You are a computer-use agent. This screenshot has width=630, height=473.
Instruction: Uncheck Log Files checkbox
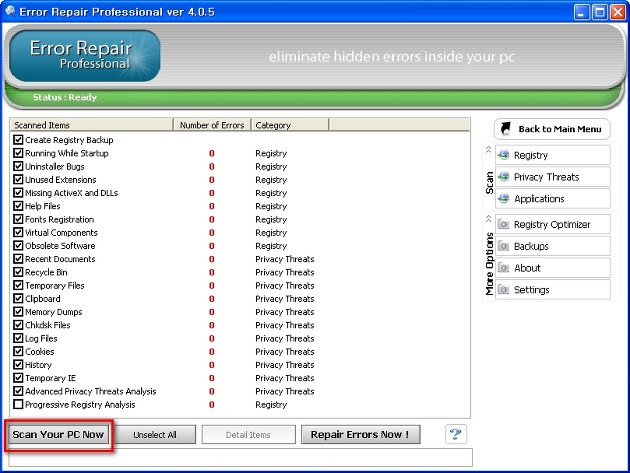[x=18, y=338]
